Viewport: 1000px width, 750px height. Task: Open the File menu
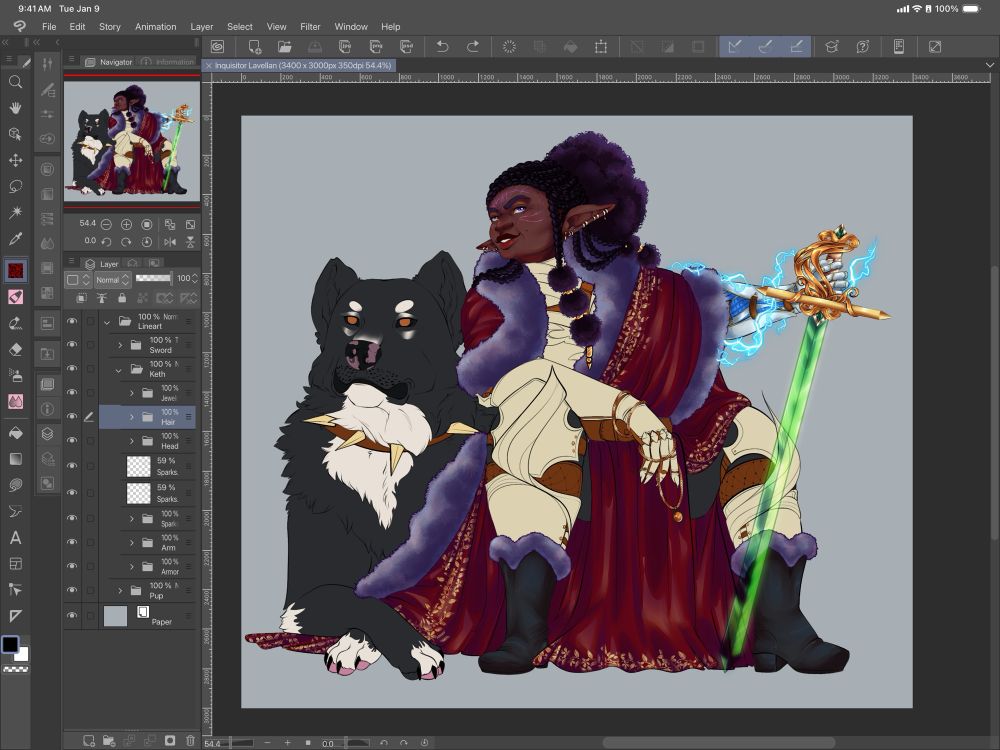pos(49,27)
